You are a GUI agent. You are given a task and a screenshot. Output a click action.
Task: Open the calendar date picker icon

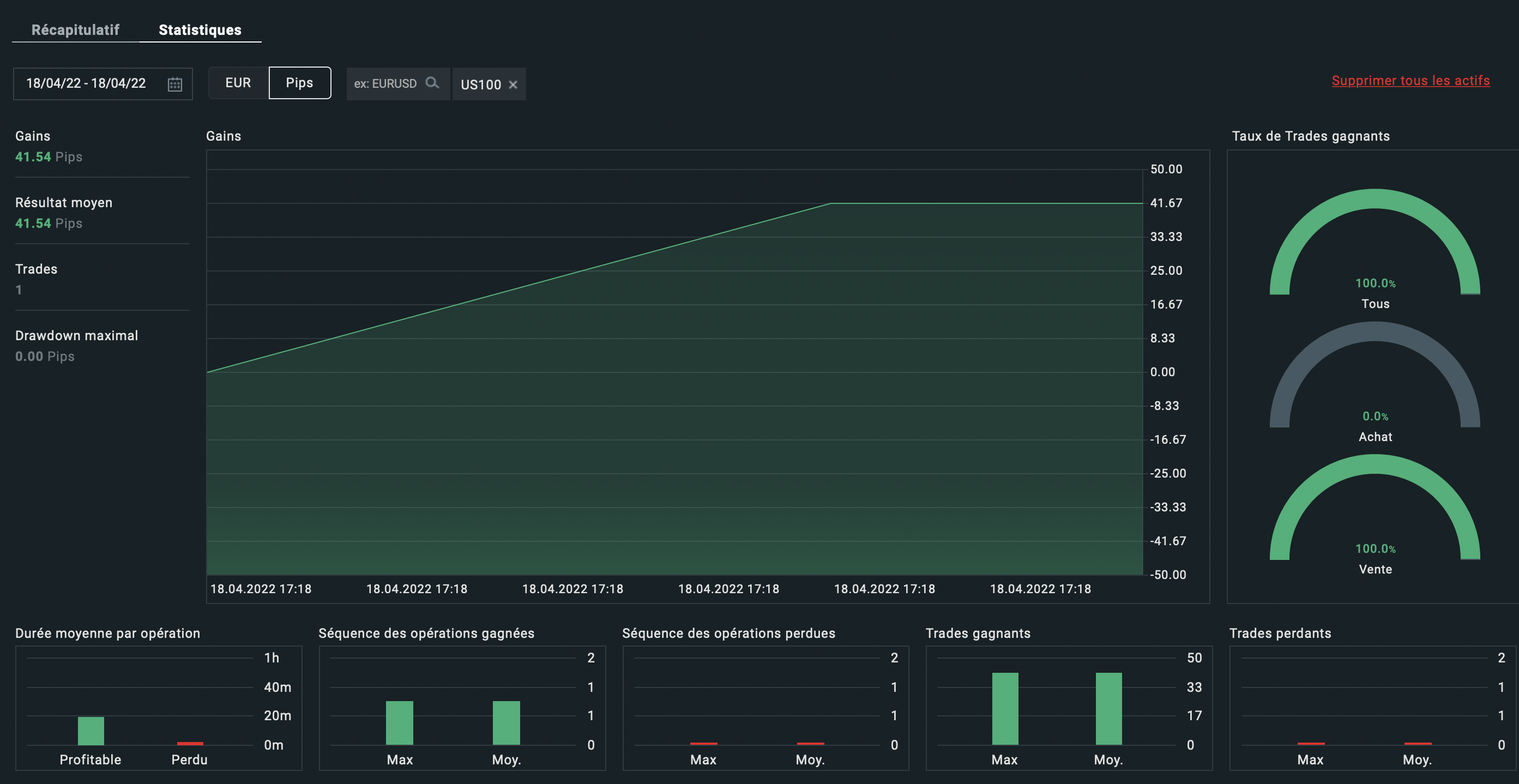(174, 84)
